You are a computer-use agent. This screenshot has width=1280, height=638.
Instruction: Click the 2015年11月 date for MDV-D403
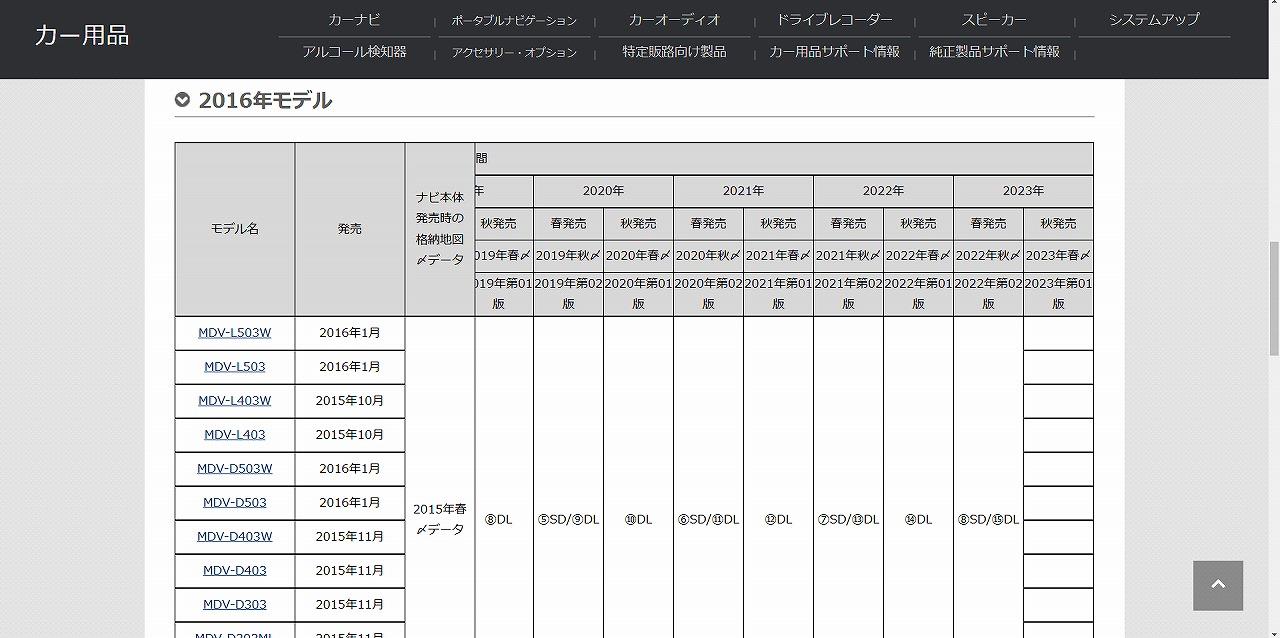[x=350, y=571]
